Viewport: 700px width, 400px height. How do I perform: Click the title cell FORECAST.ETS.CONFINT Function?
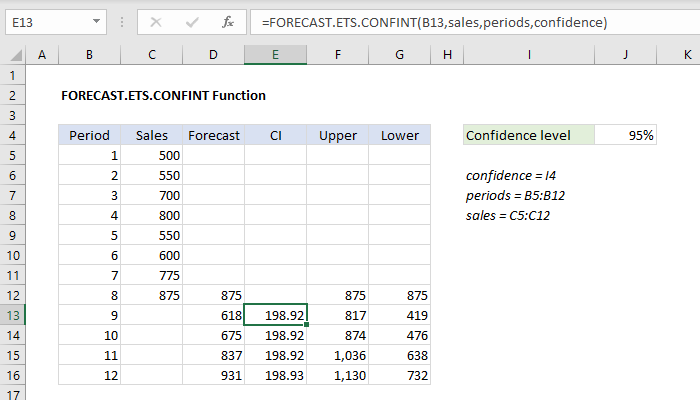pyautogui.click(x=163, y=96)
